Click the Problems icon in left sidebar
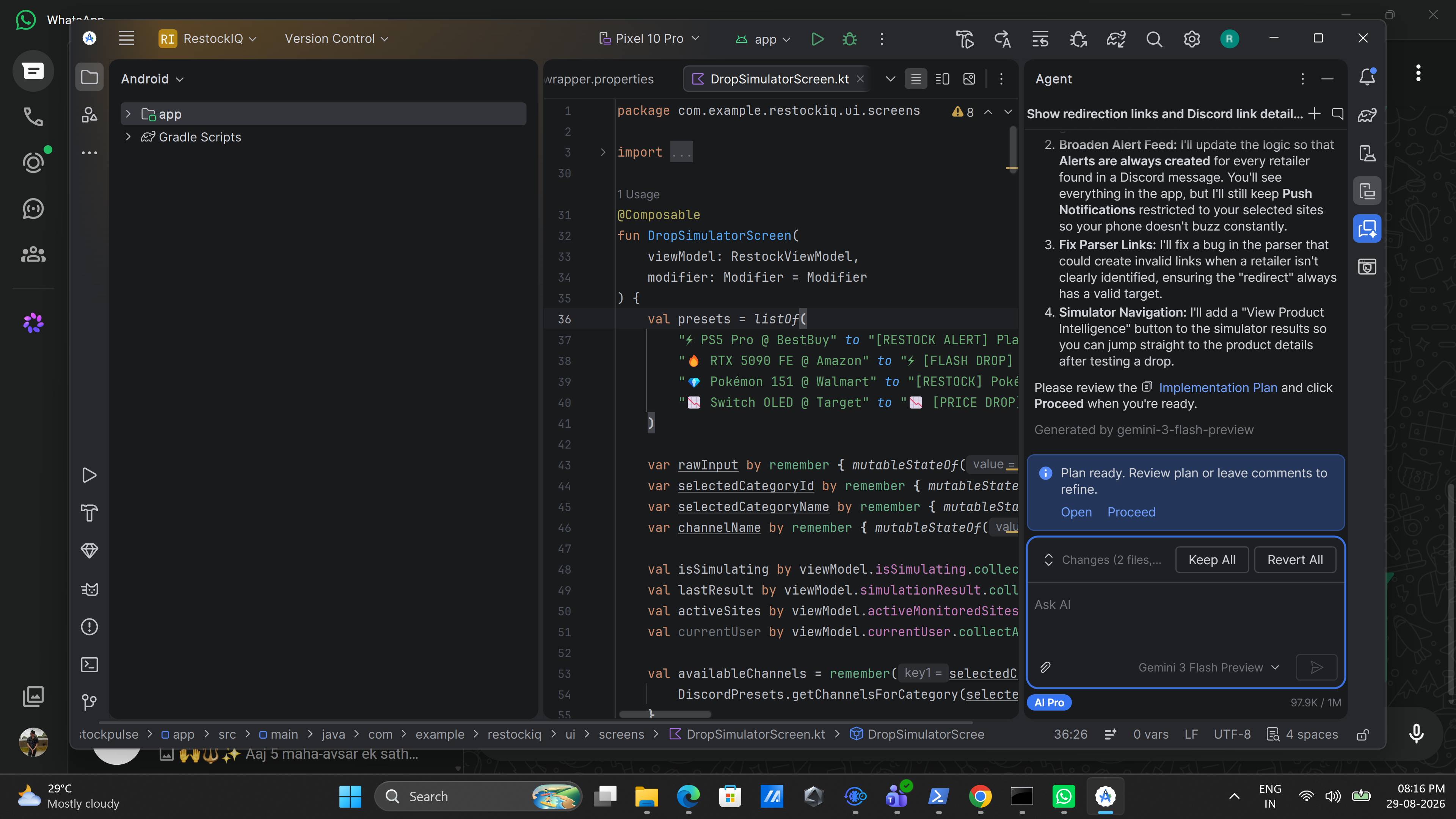Image resolution: width=1456 pixels, height=819 pixels. click(89, 627)
